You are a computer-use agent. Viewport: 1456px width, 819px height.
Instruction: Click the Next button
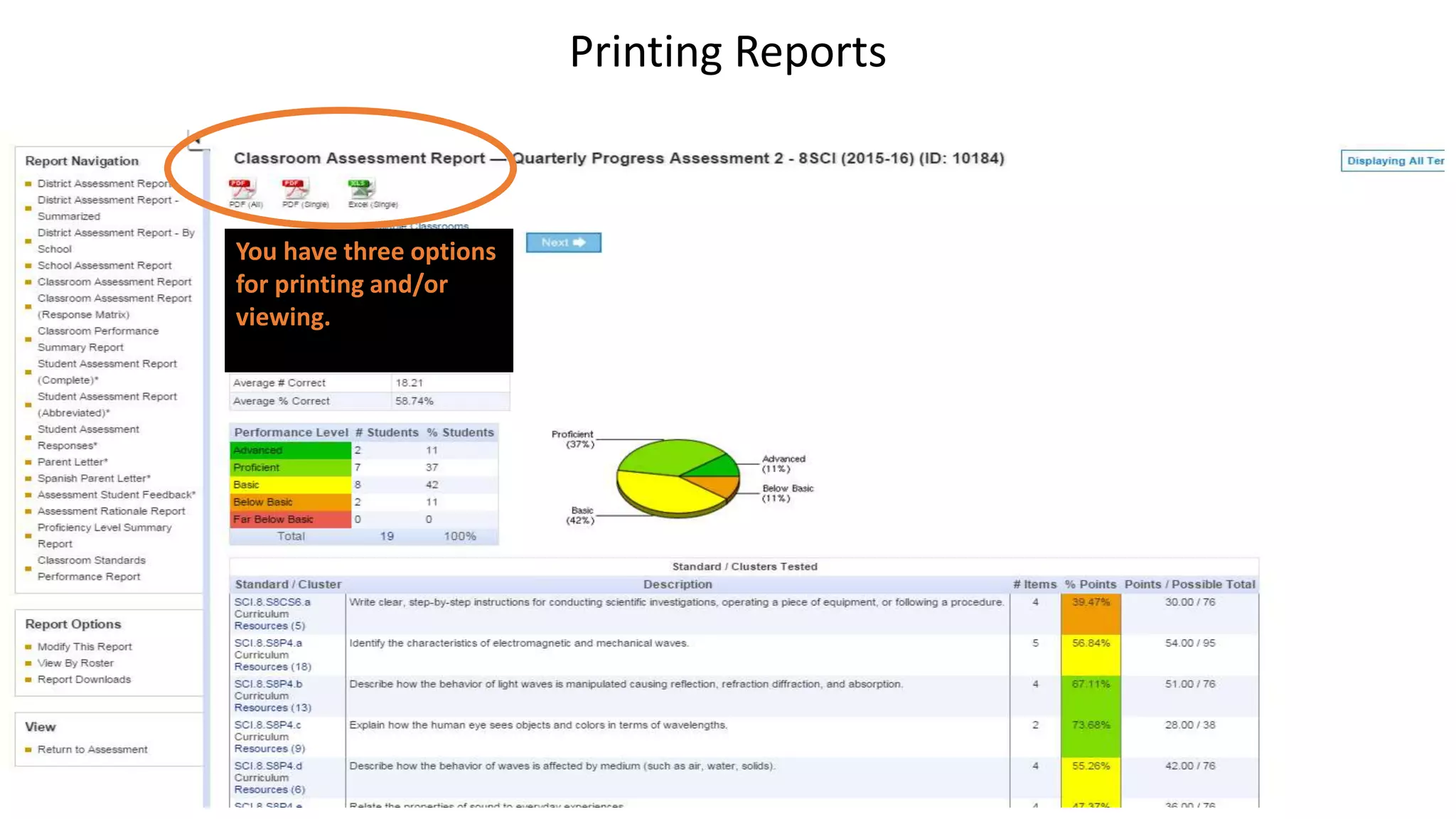click(563, 242)
